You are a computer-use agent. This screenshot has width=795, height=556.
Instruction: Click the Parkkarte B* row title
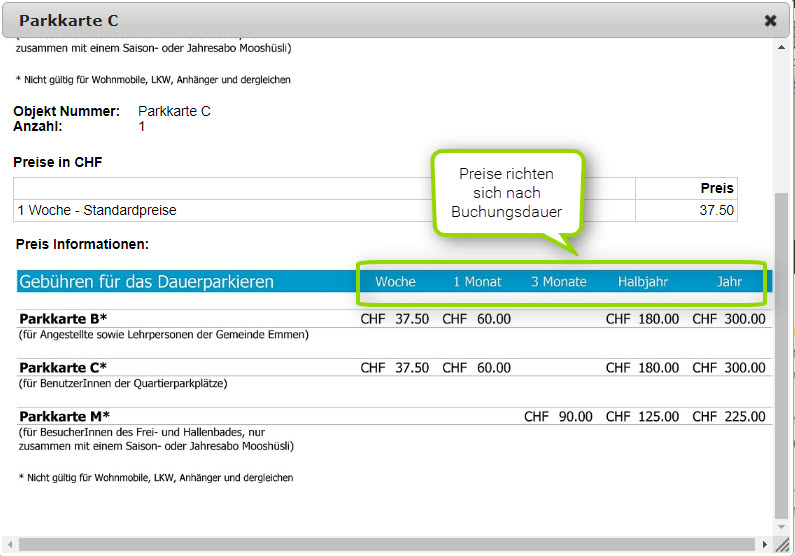click(64, 319)
